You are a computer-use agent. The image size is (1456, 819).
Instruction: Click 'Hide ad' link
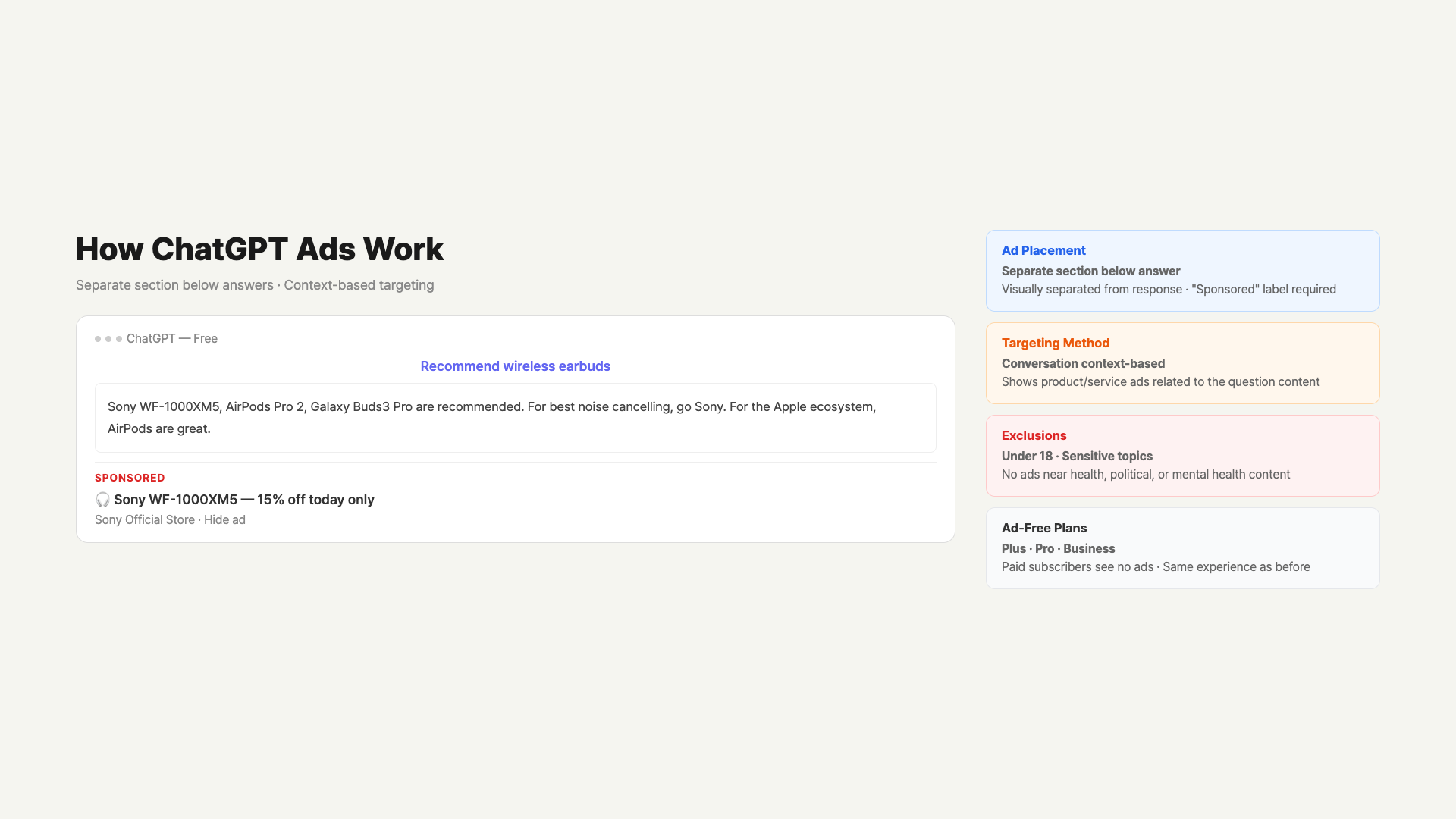pyautogui.click(x=224, y=520)
